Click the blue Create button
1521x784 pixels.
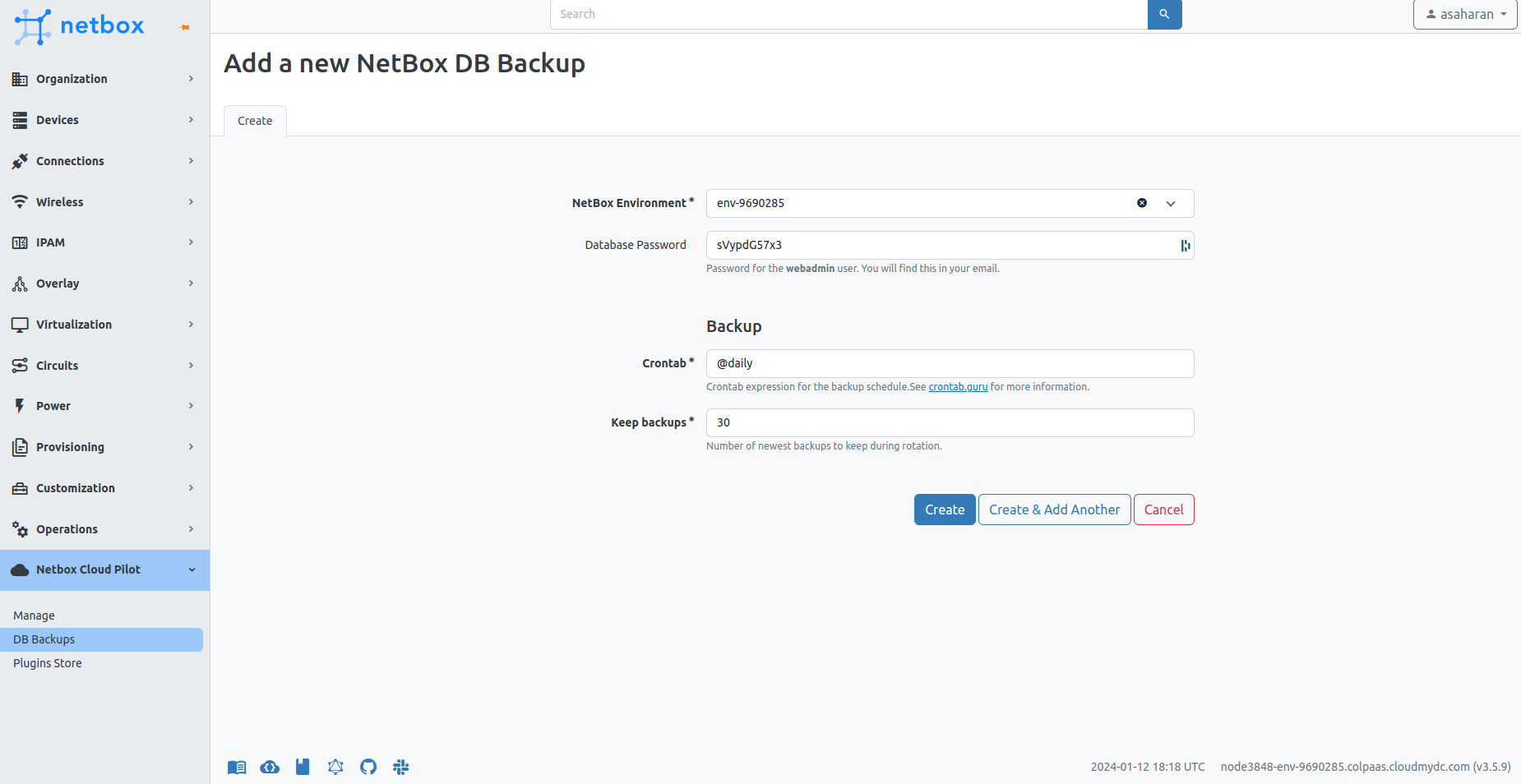point(945,510)
